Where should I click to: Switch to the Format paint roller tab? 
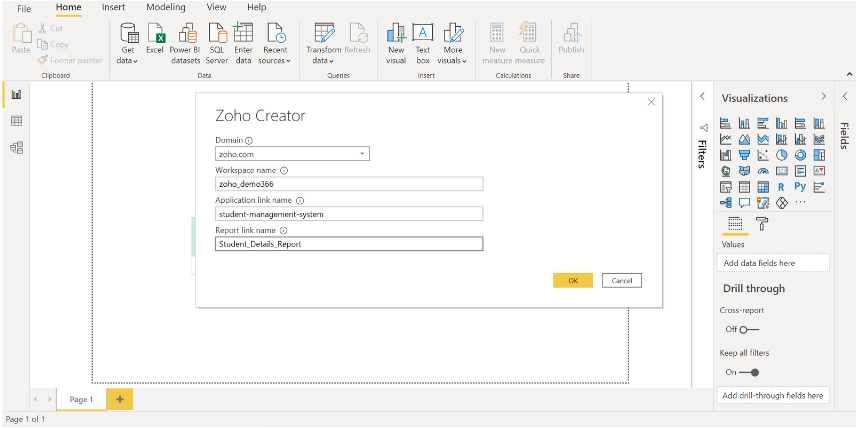click(762, 223)
